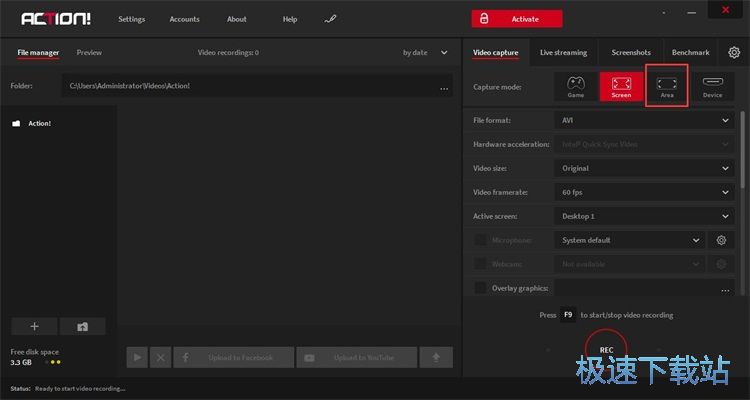
Task: Select Screen capture mode
Action: 621,87
